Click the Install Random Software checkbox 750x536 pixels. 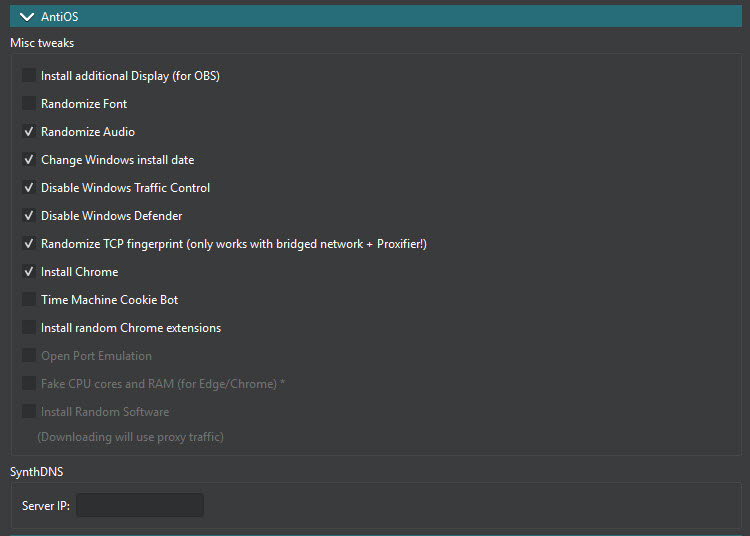29,412
